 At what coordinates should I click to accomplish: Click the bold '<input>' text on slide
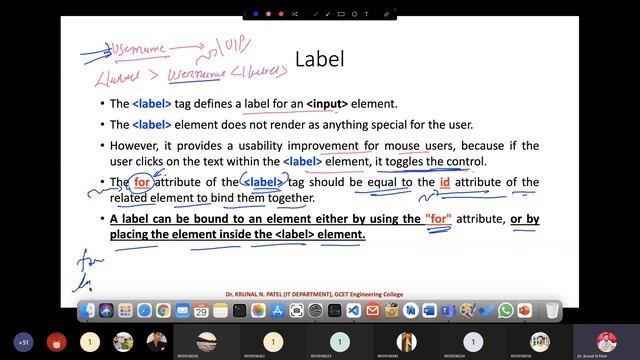click(327, 104)
